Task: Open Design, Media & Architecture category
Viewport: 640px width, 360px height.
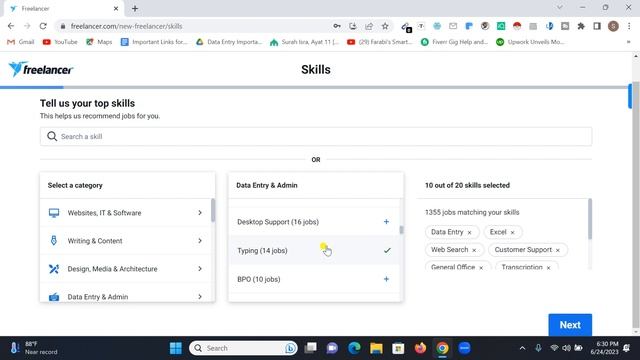Action: 127,269
